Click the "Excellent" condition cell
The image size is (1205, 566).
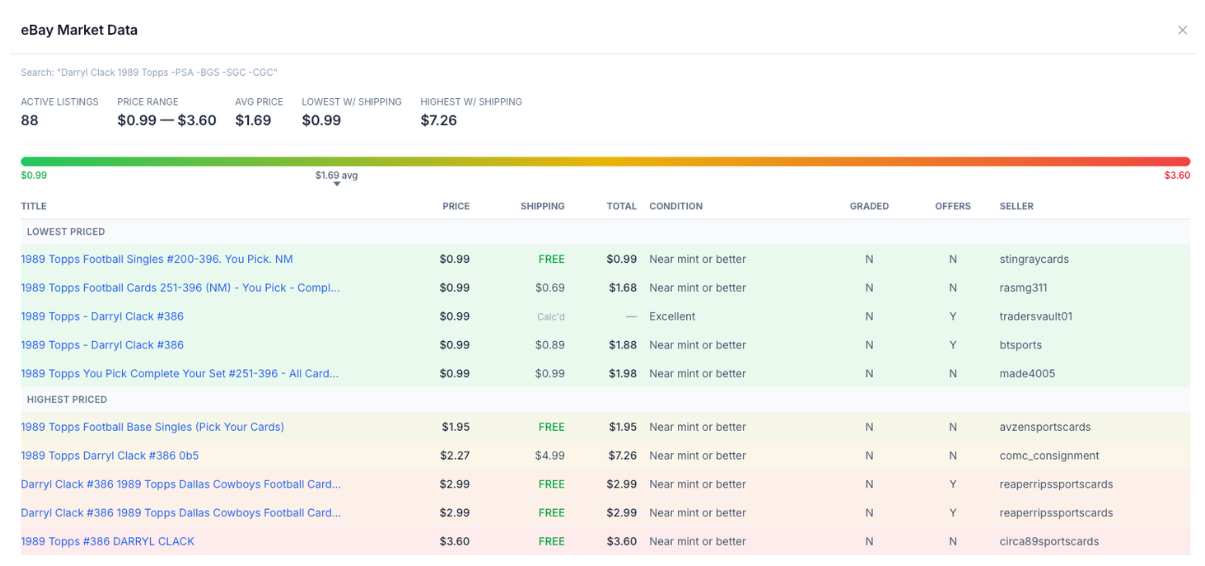(x=673, y=317)
